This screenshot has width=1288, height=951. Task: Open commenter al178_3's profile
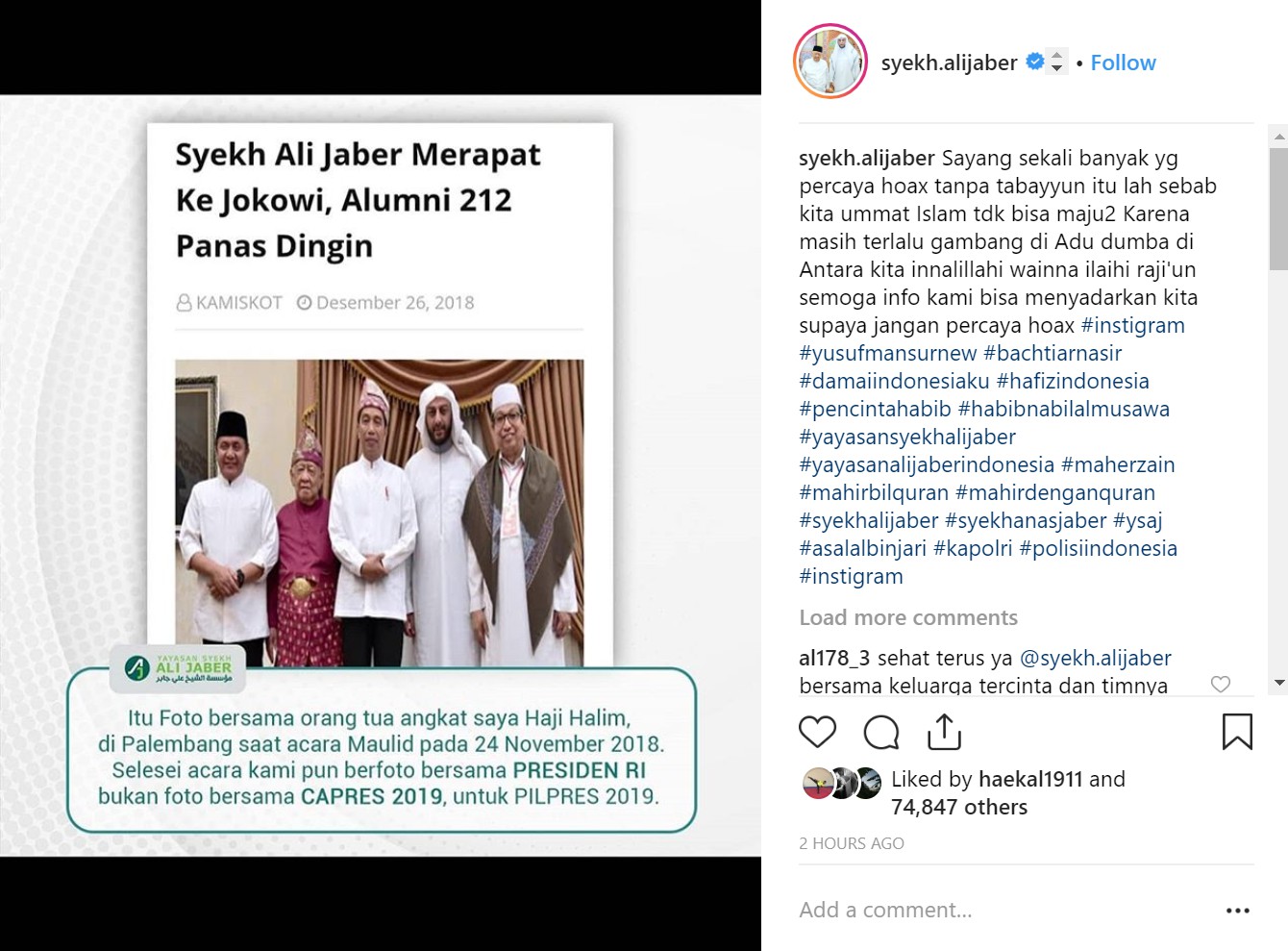point(834,658)
